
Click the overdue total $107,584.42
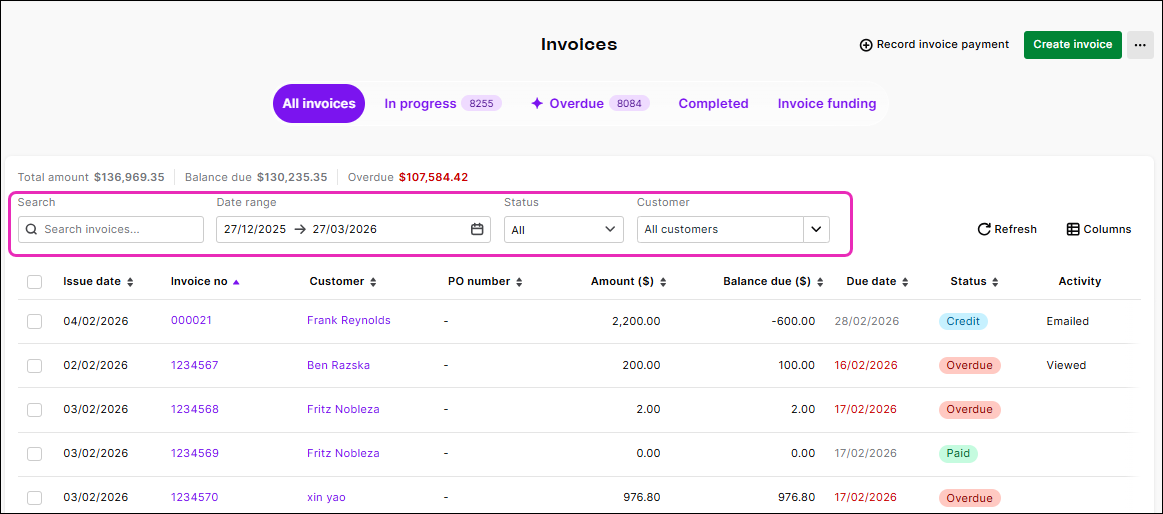(x=433, y=177)
